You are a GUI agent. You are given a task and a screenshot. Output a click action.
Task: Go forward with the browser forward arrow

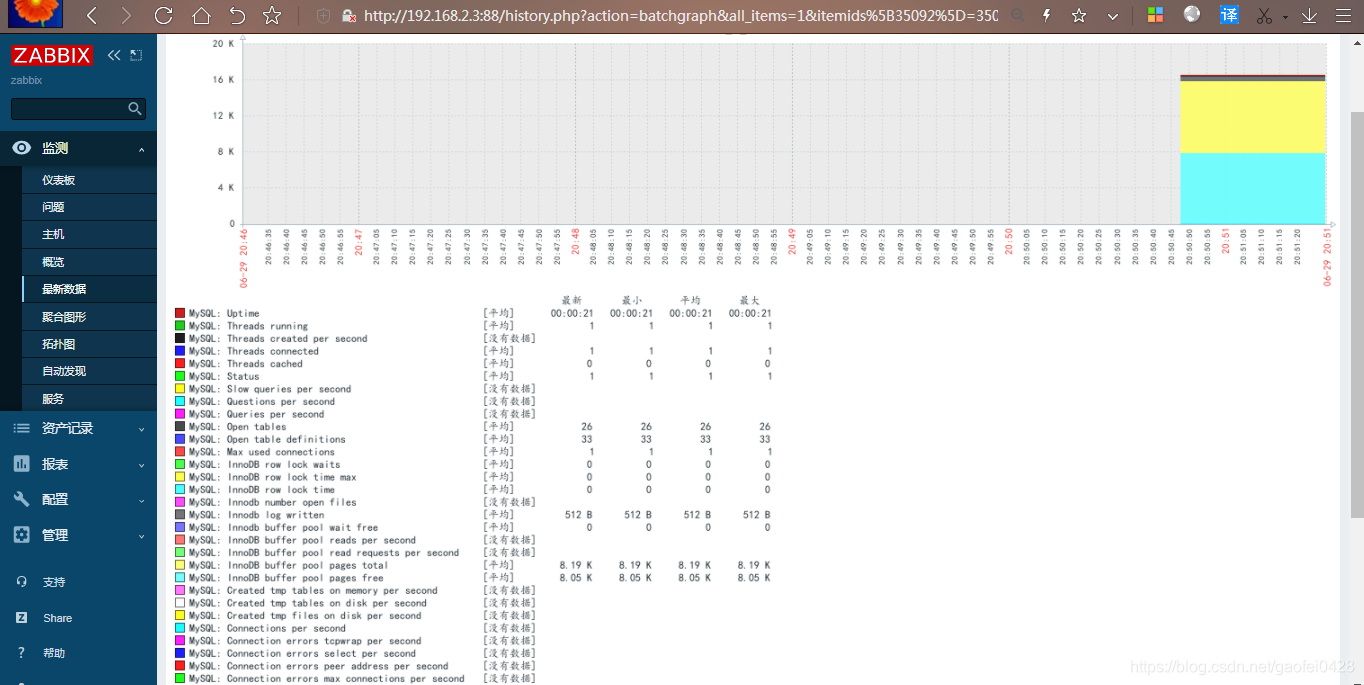click(125, 15)
